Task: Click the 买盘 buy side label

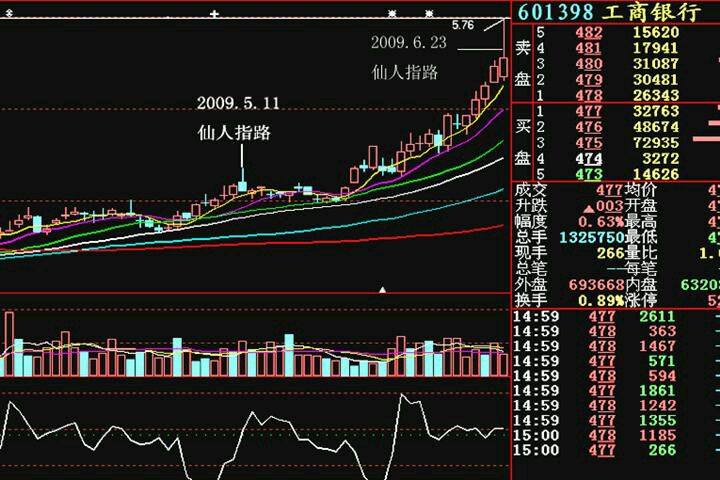Action: tap(523, 142)
